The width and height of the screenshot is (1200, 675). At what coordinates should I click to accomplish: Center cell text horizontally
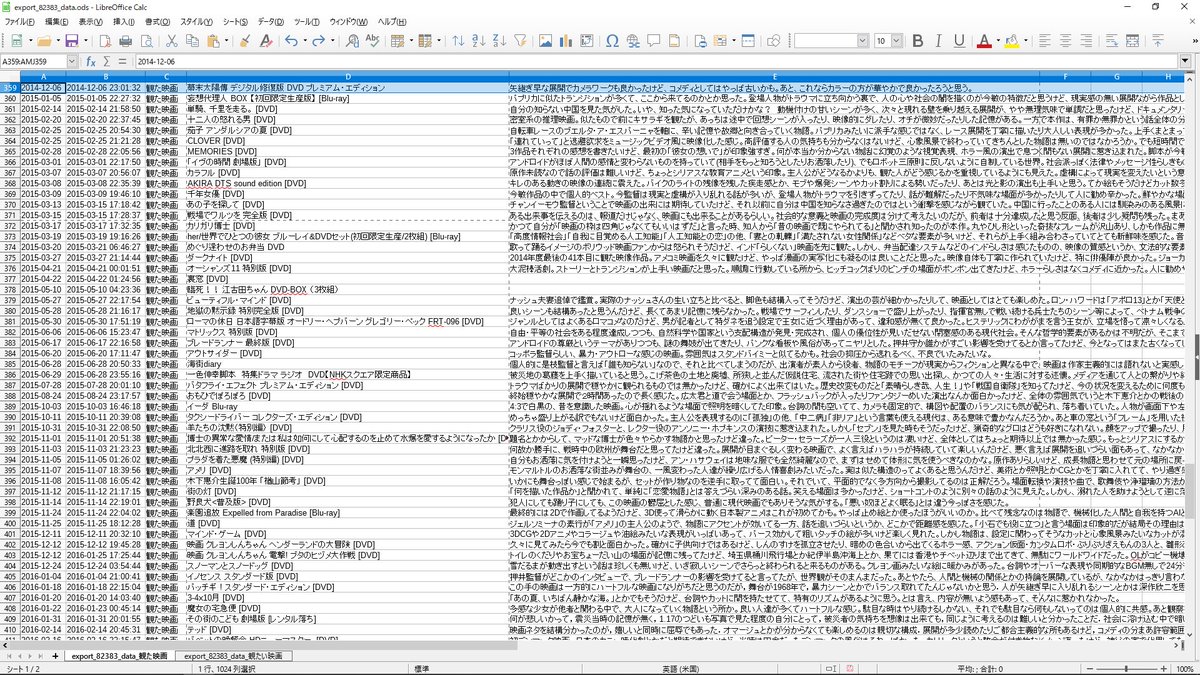click(x=1065, y=41)
